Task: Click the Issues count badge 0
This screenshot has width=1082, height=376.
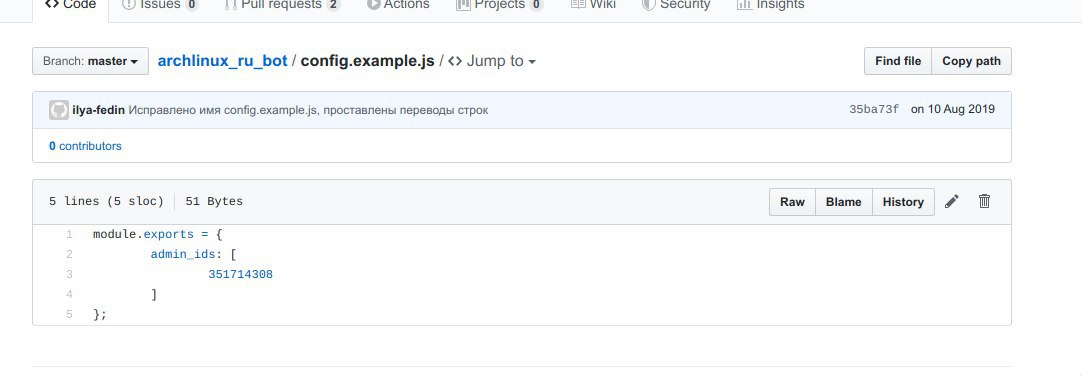Action: tap(192, 6)
